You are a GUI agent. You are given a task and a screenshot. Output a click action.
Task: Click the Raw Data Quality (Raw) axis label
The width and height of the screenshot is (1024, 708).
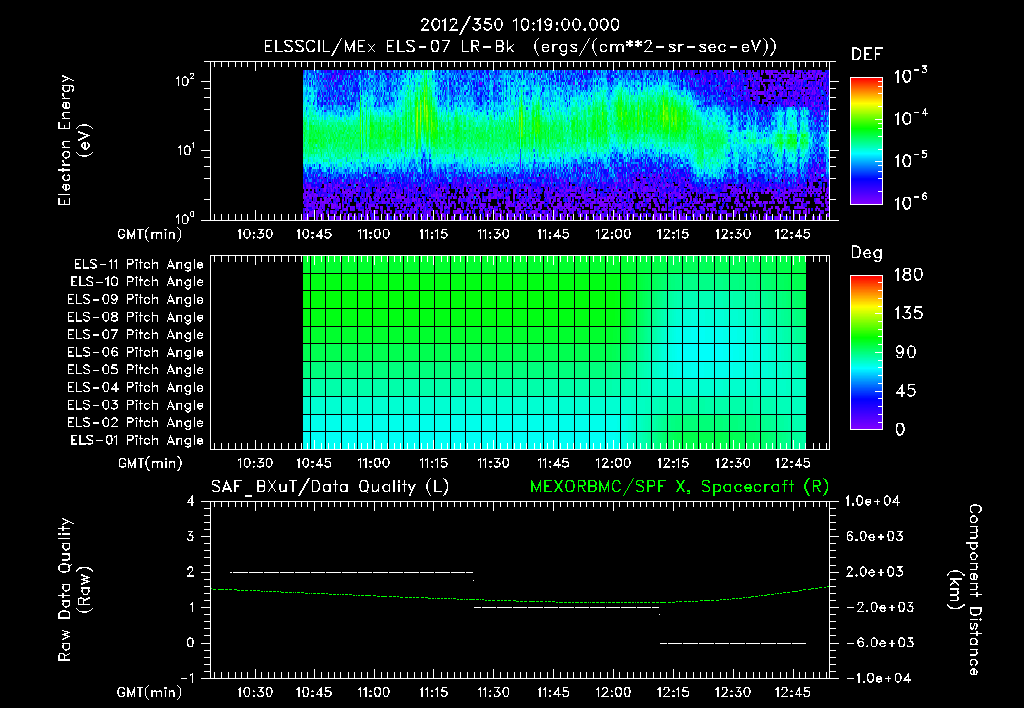click(74, 590)
